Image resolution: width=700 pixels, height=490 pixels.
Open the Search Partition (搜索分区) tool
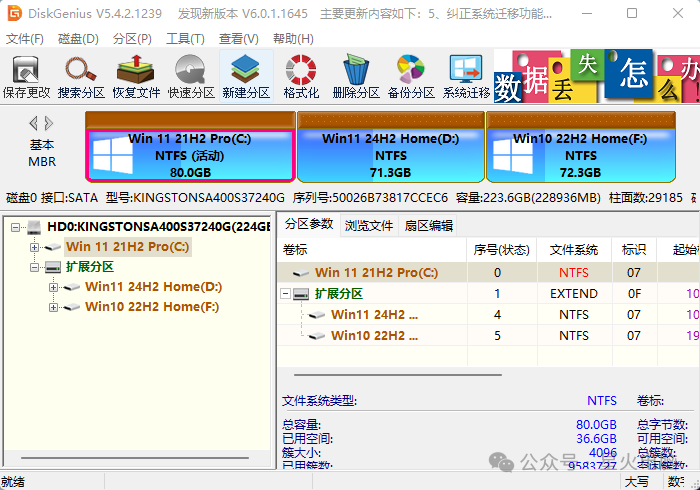(81, 76)
